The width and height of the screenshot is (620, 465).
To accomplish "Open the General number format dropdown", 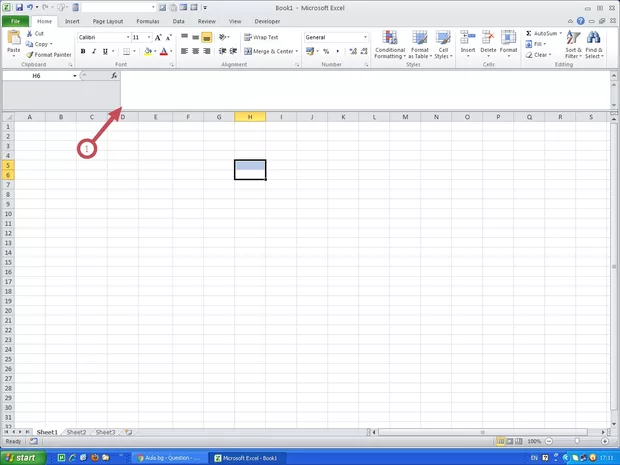I will [x=365, y=38].
